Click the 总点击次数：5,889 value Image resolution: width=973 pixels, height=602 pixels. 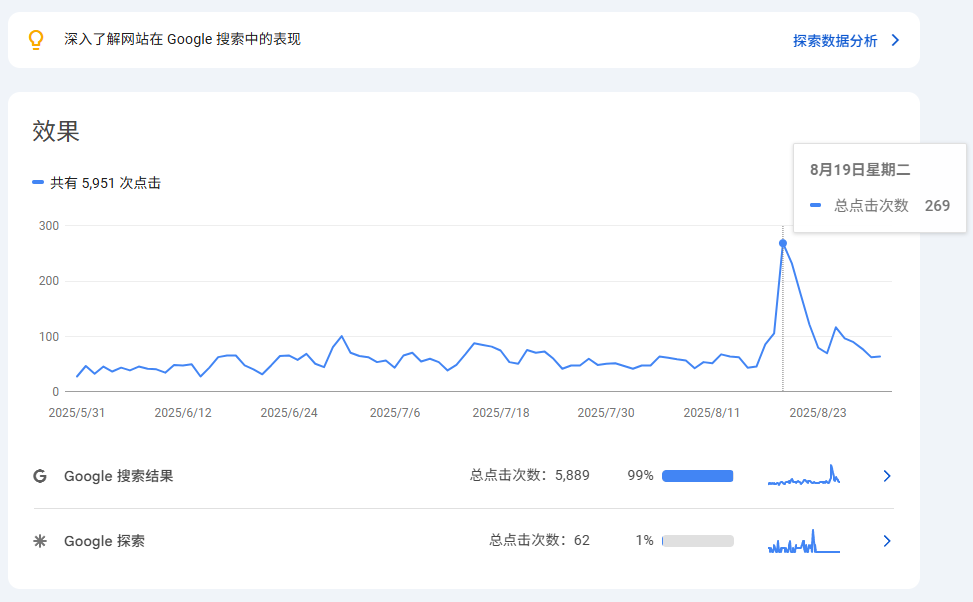(x=529, y=475)
